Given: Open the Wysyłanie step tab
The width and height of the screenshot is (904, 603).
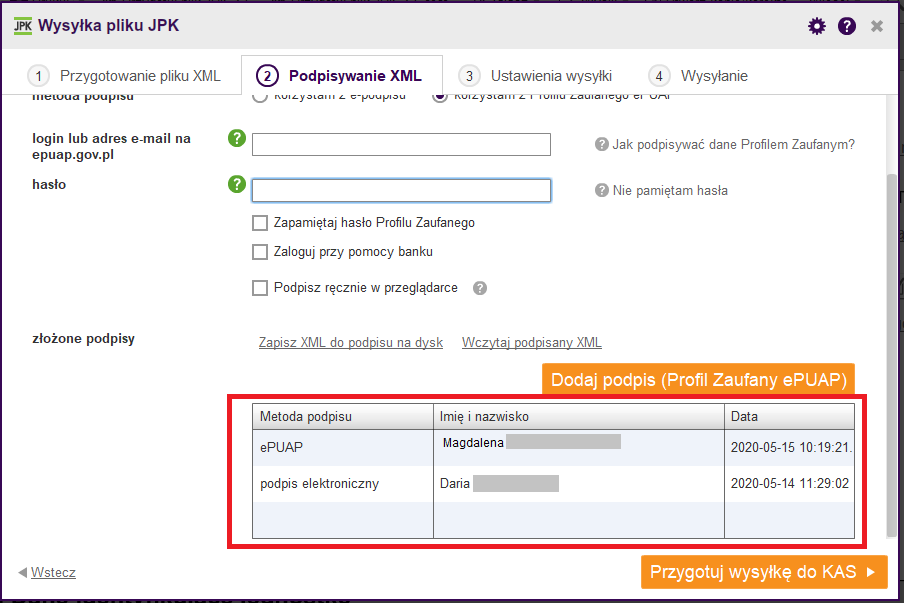Looking at the screenshot, I should pos(698,76).
